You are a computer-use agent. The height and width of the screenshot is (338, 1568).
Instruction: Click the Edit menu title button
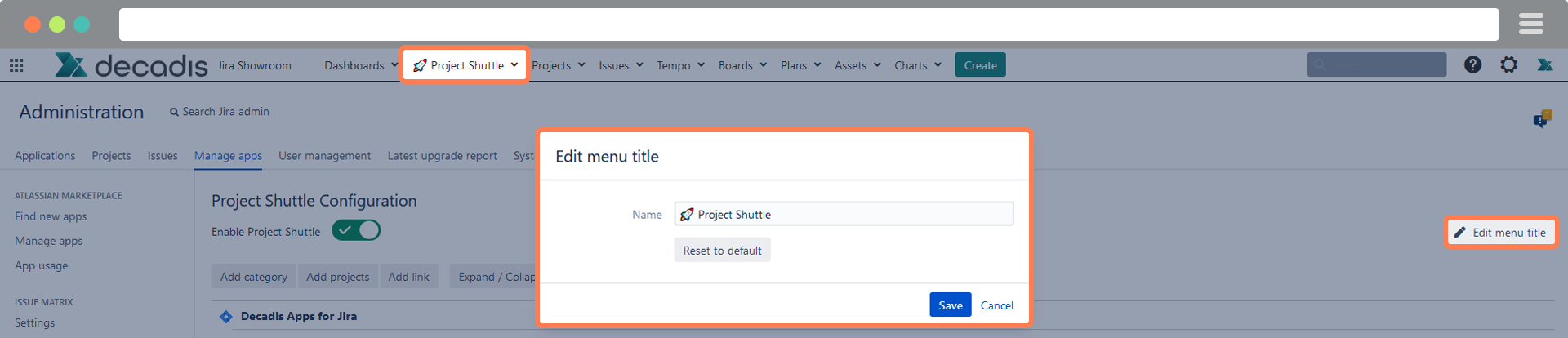coord(1501,233)
